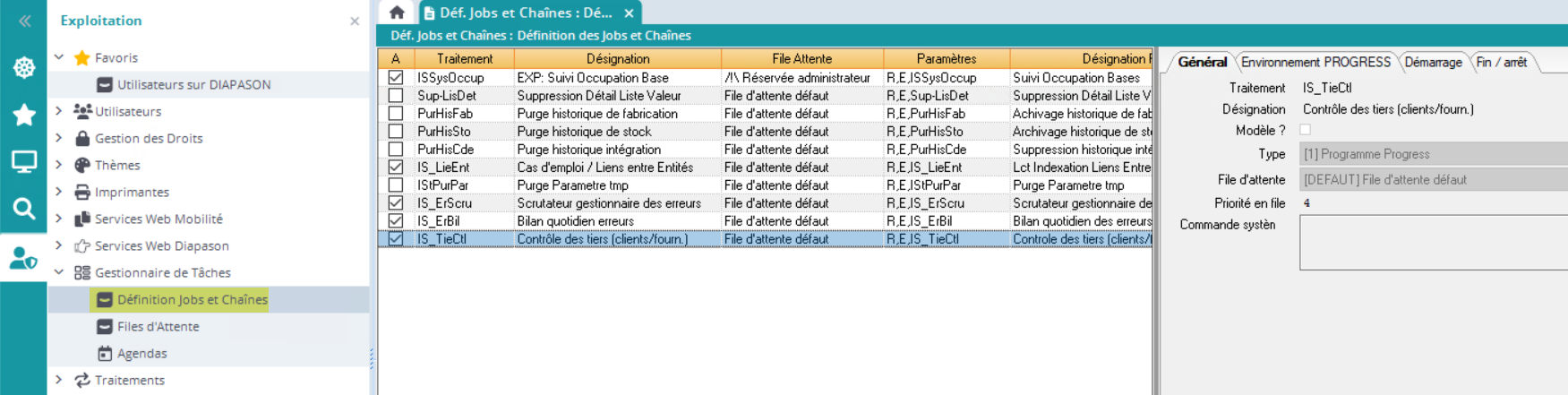Select the user shield exploitation sidebar icon
The width and height of the screenshot is (1568, 395).
coord(24,258)
